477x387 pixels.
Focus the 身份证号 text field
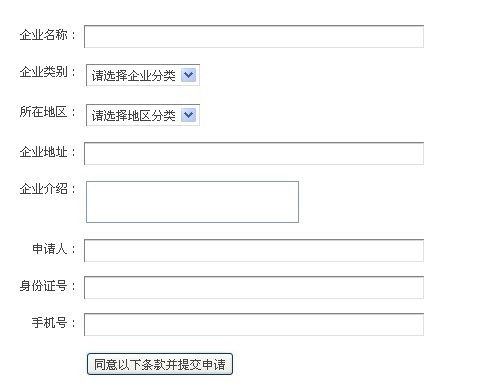(x=254, y=287)
